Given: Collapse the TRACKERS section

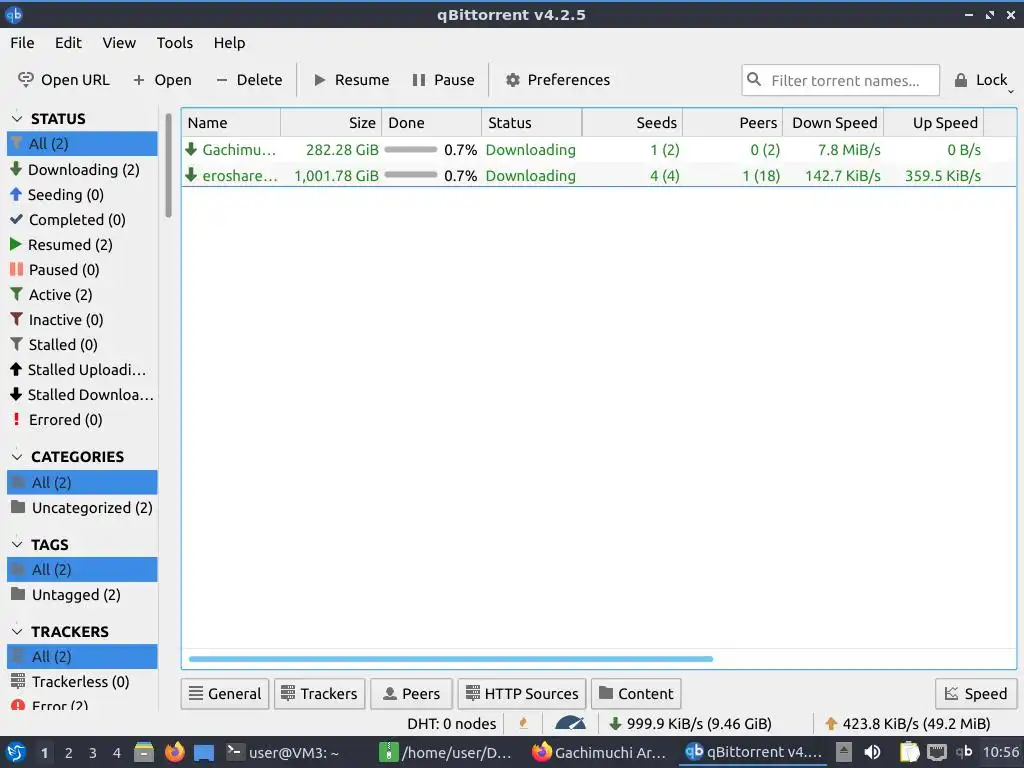Looking at the screenshot, I should click(17, 632).
